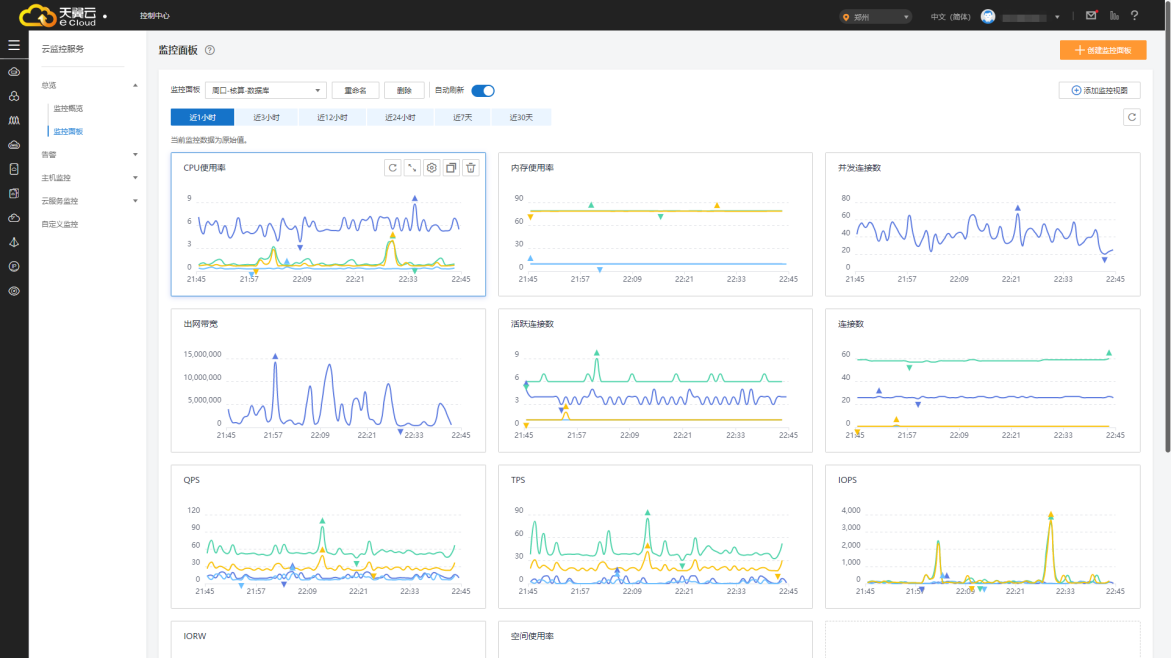
Task: Expand CPU使用率 chart to fullscreen
Action: pyautogui.click(x=412, y=168)
